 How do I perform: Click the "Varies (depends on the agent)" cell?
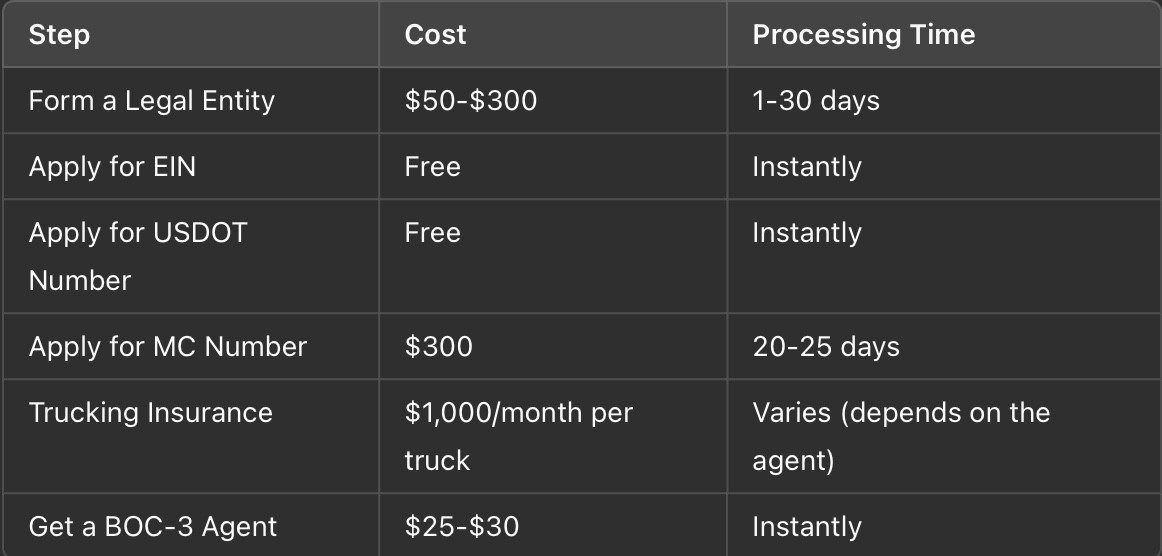901,436
